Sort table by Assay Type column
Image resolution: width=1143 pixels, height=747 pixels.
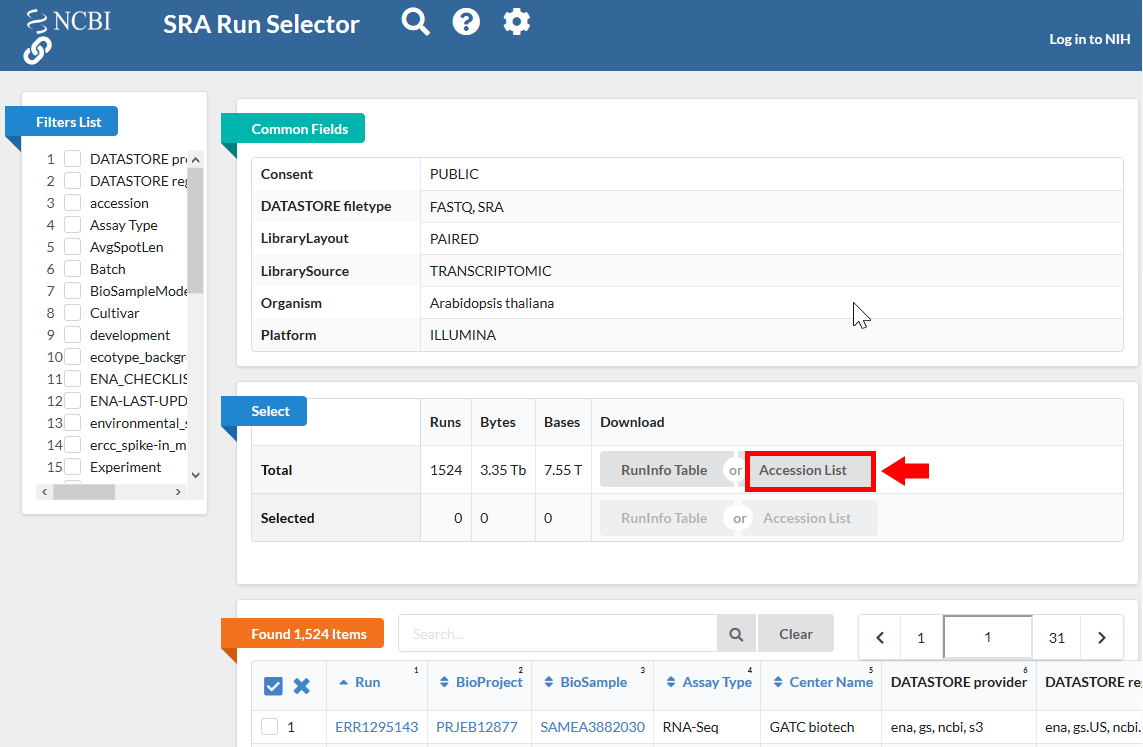(x=709, y=682)
